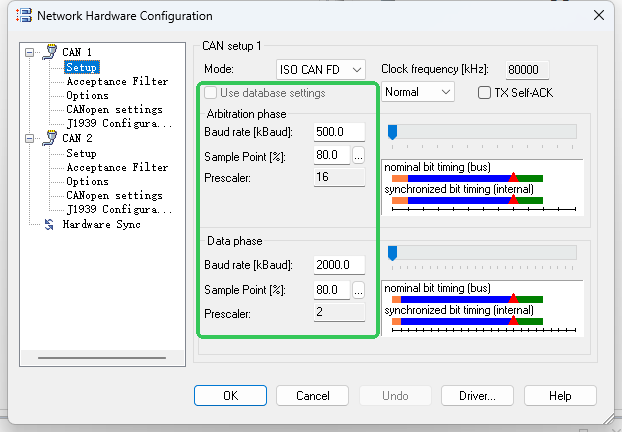This screenshot has width=622, height=432.
Task: Open Options under CAN 1
Action: (x=87, y=95)
